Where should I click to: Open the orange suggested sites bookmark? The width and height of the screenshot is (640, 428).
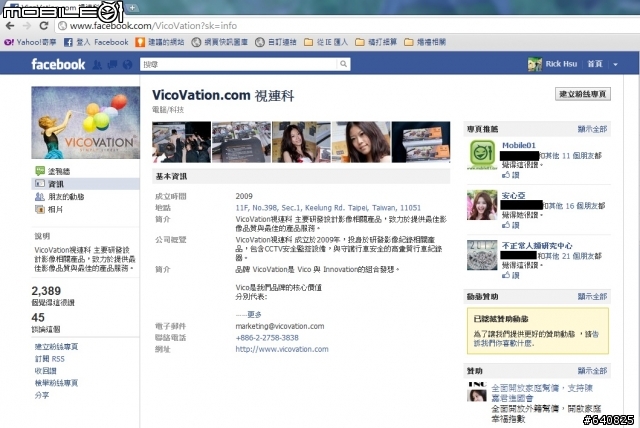tap(160, 42)
